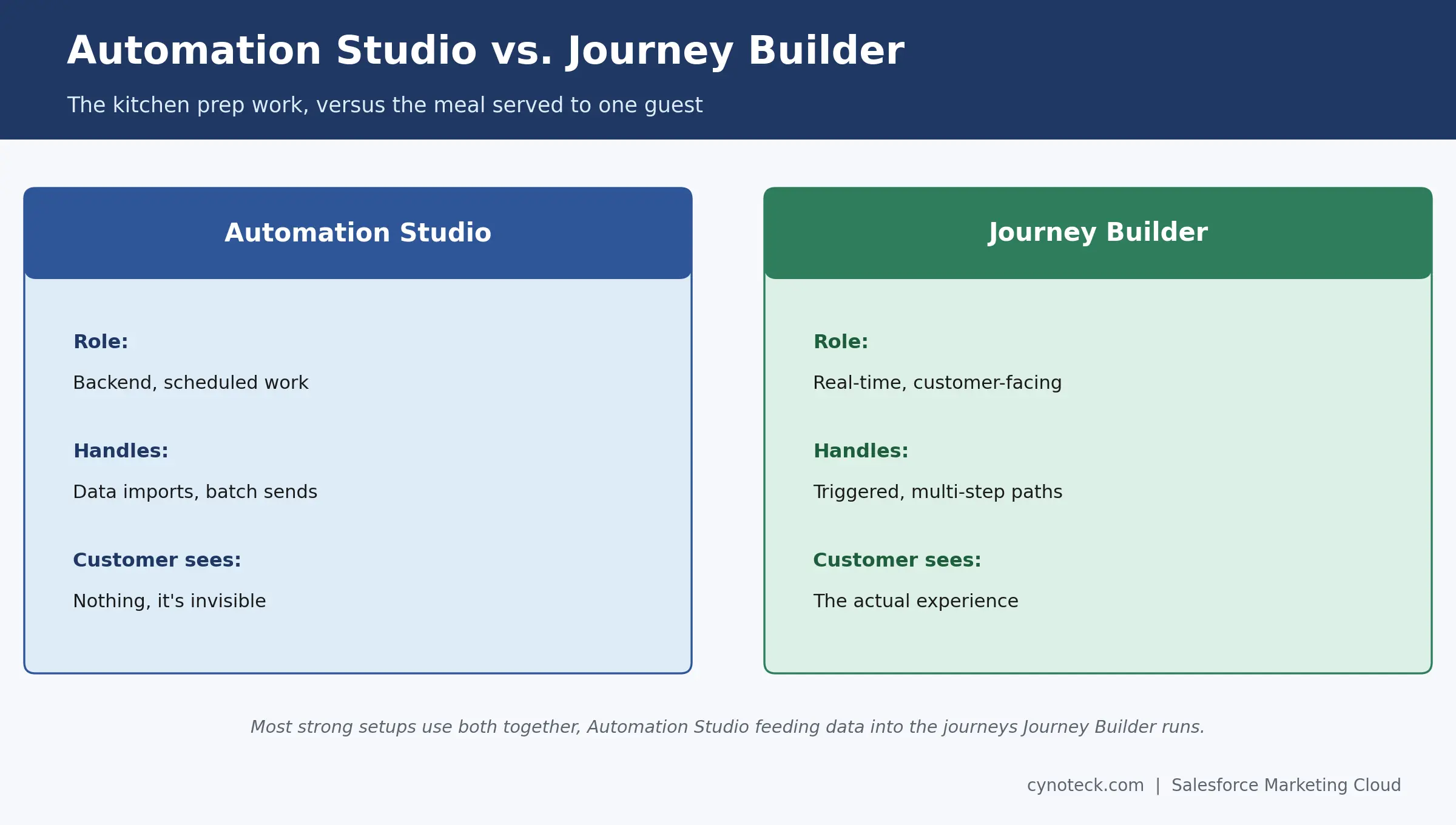
Task: Click 'Handles:' label in Automation Studio card
Action: [121, 451]
